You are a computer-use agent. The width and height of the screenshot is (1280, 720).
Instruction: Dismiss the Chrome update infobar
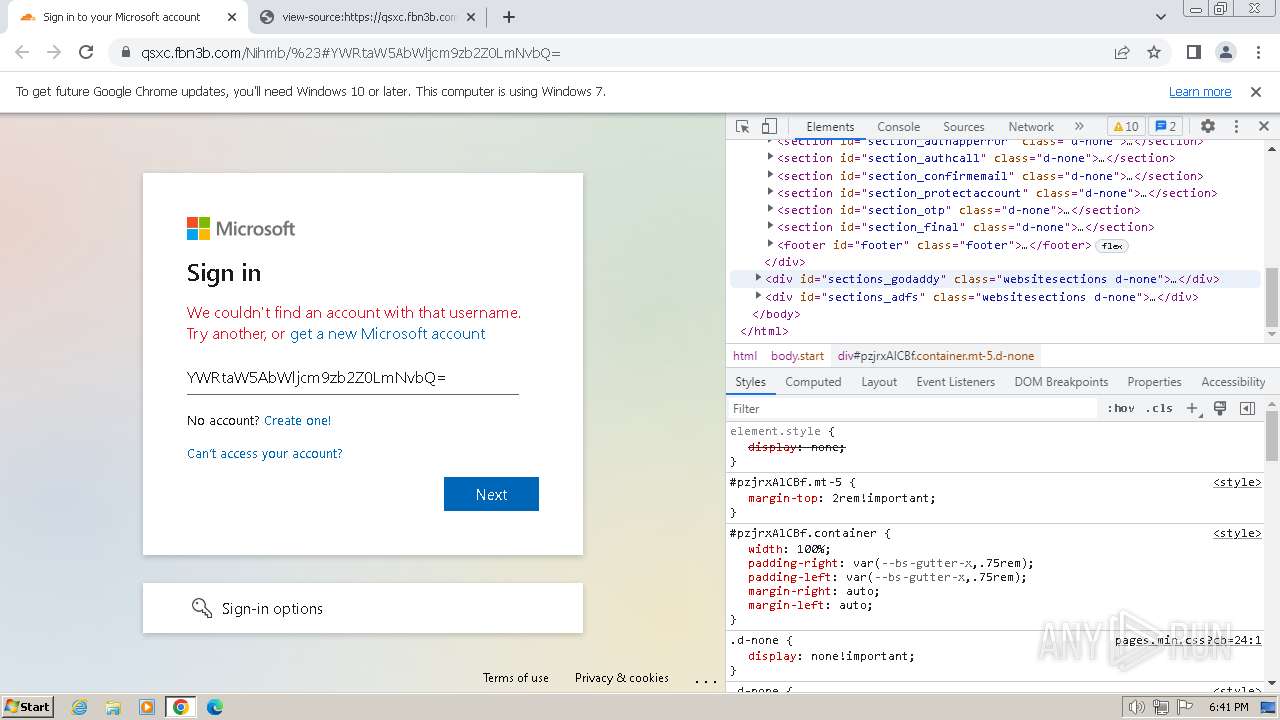pos(1256,91)
